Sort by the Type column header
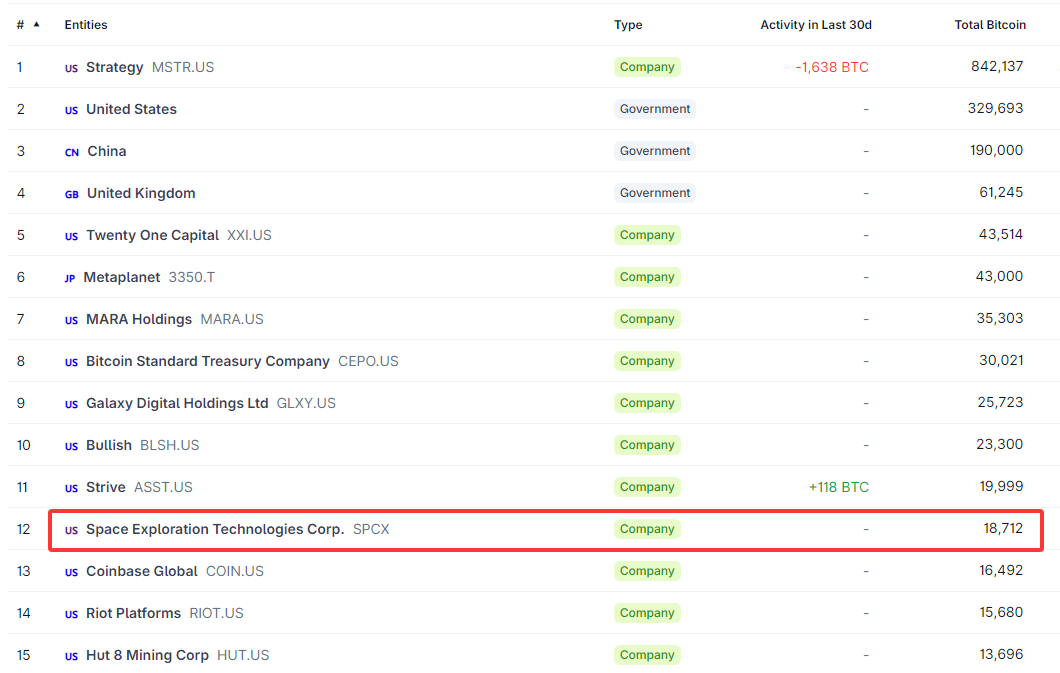The height and width of the screenshot is (673, 1060). coord(628,25)
